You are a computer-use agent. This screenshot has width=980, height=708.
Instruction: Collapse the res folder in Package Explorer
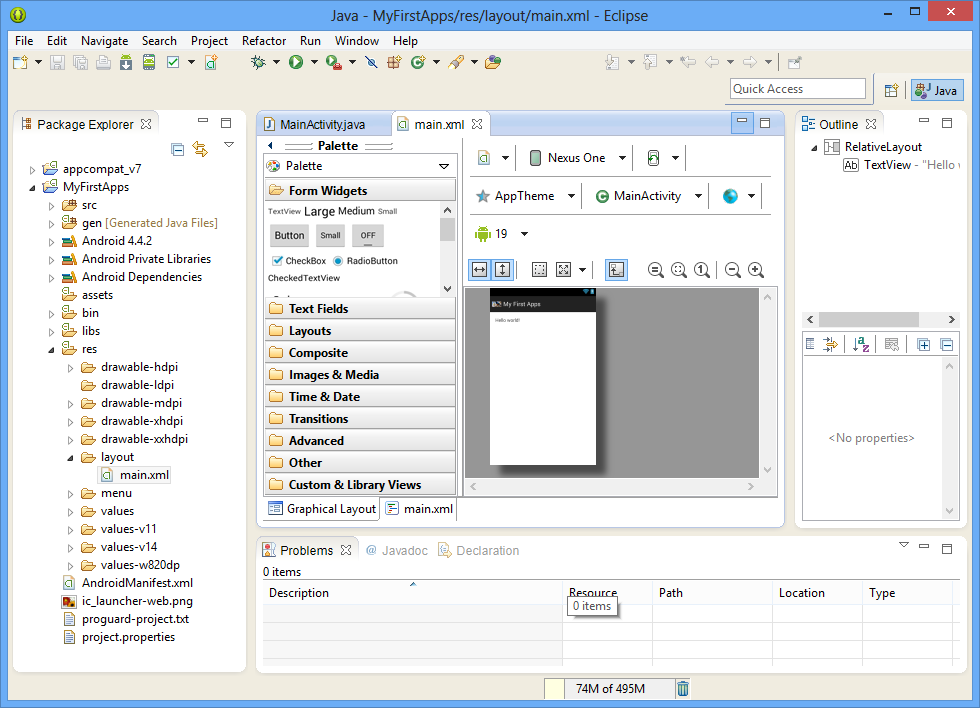tap(50, 348)
